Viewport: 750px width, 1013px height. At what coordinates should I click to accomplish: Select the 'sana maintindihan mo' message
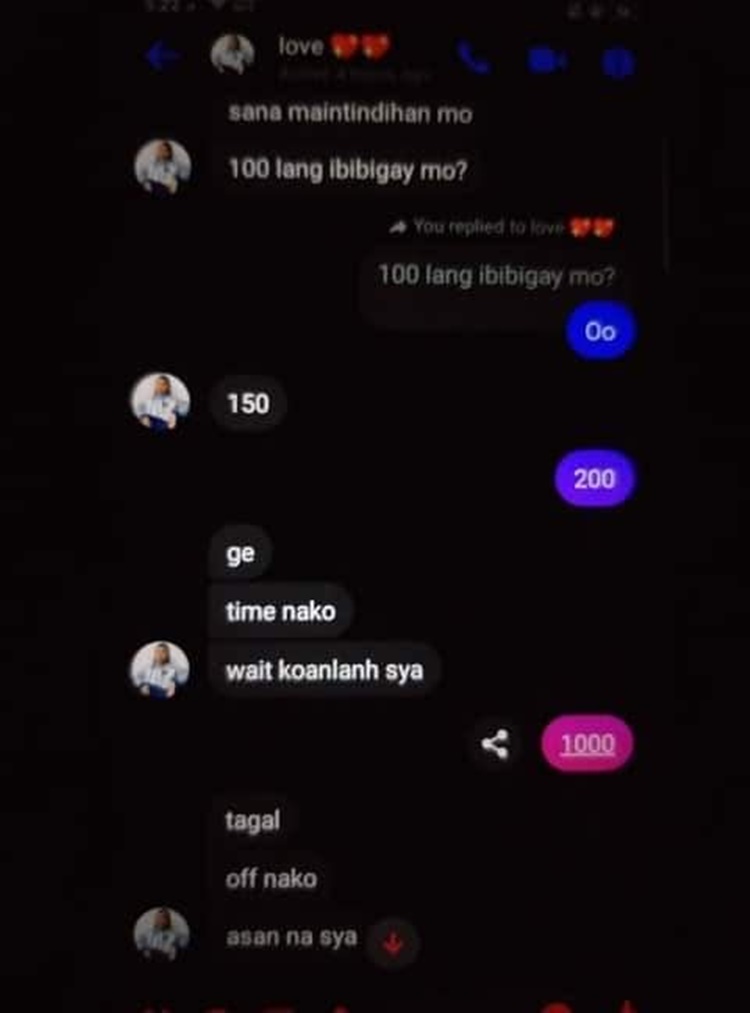coord(349,113)
